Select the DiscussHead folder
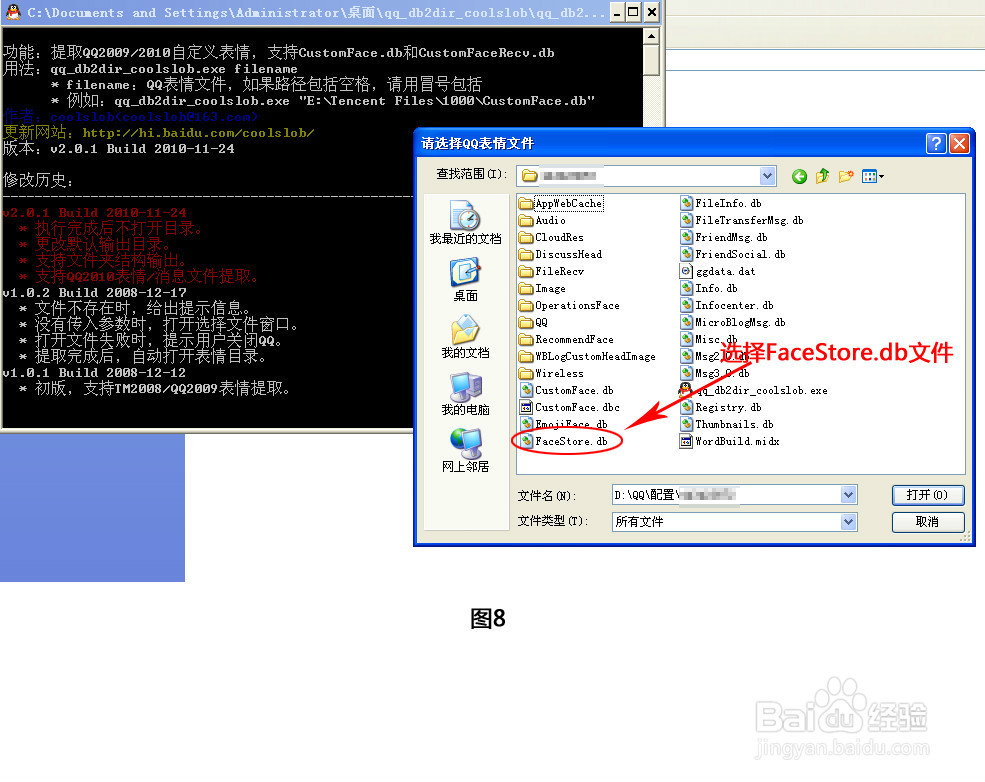The image size is (985, 782). point(561,254)
